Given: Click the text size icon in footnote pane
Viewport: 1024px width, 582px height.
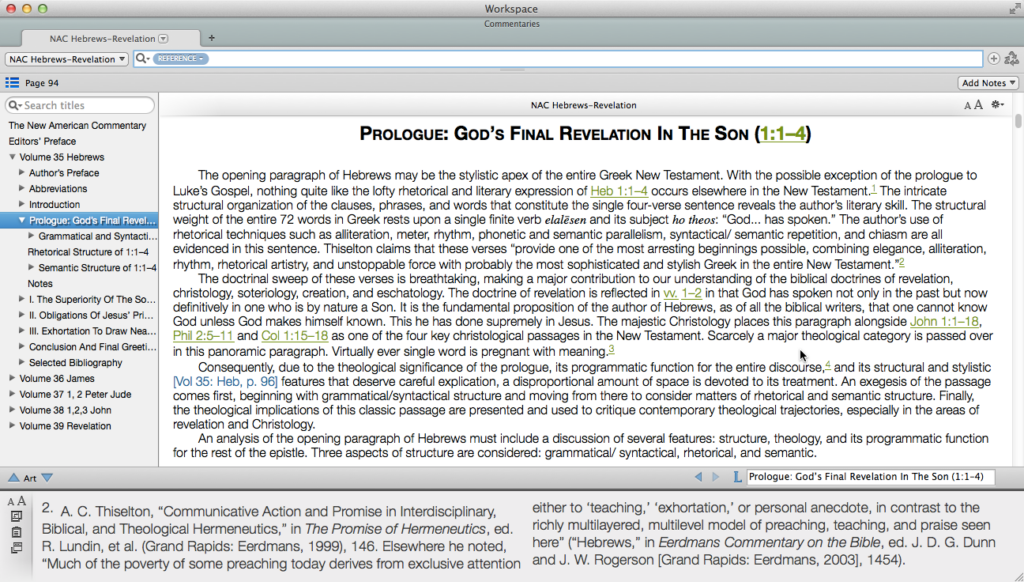Looking at the screenshot, I should click(17, 501).
